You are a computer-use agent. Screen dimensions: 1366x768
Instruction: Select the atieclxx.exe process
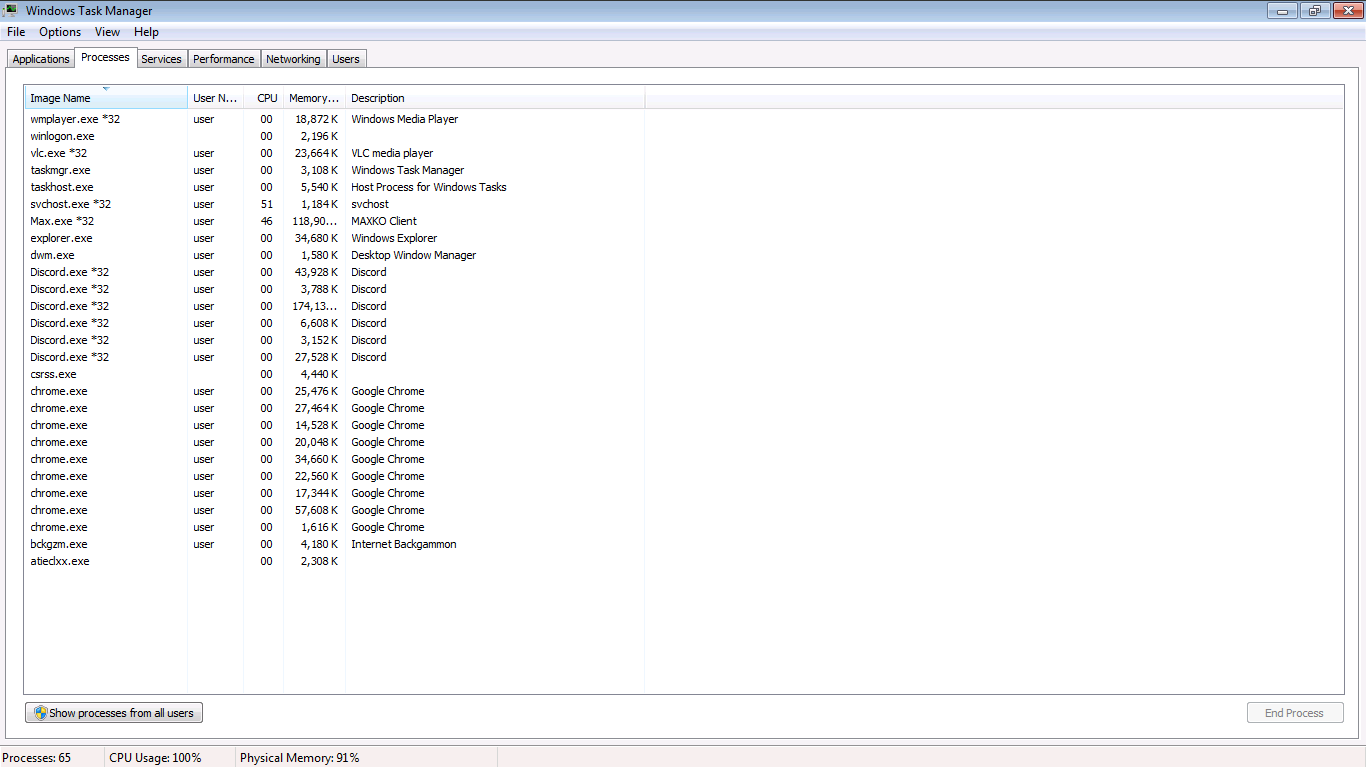click(335, 561)
